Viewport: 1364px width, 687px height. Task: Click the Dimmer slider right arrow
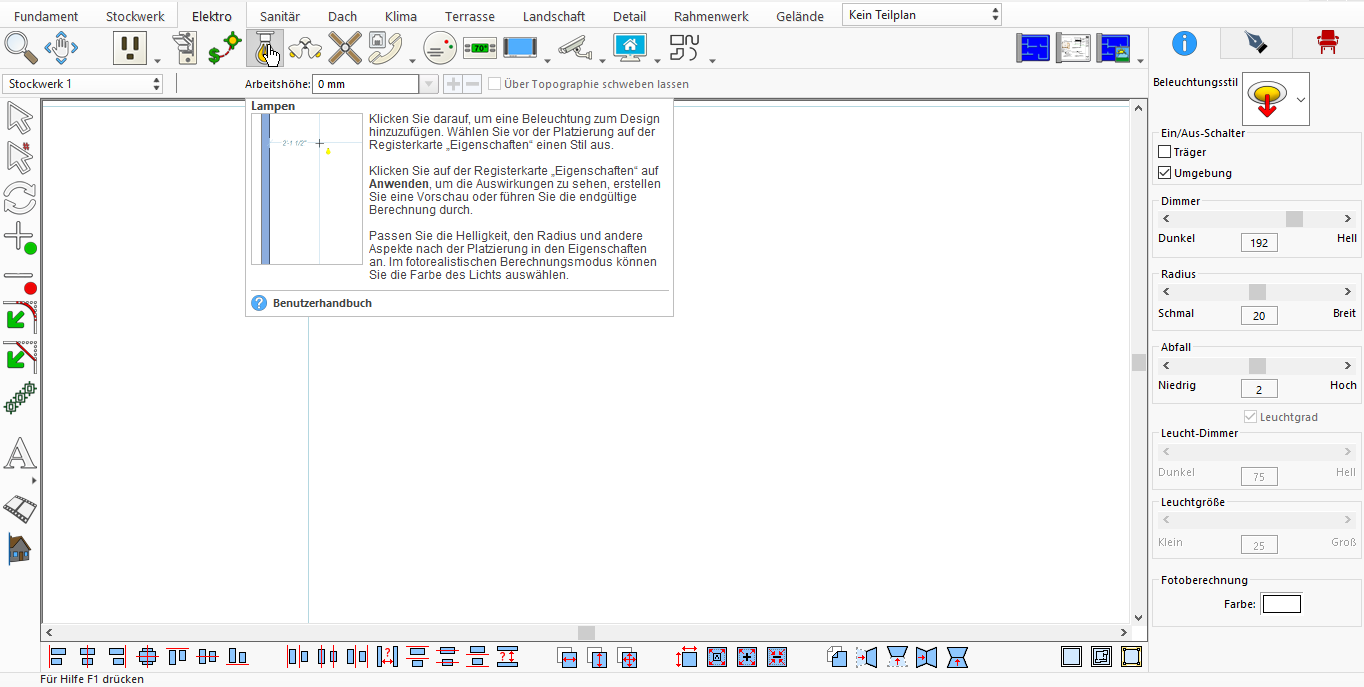click(x=1348, y=219)
